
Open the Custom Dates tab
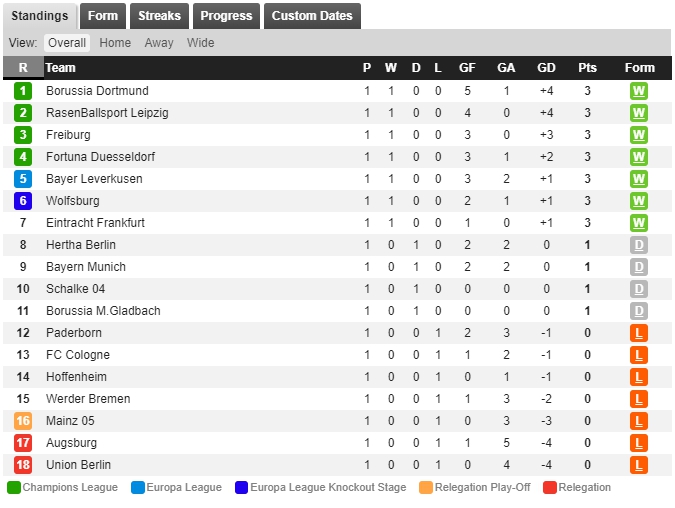coord(312,16)
